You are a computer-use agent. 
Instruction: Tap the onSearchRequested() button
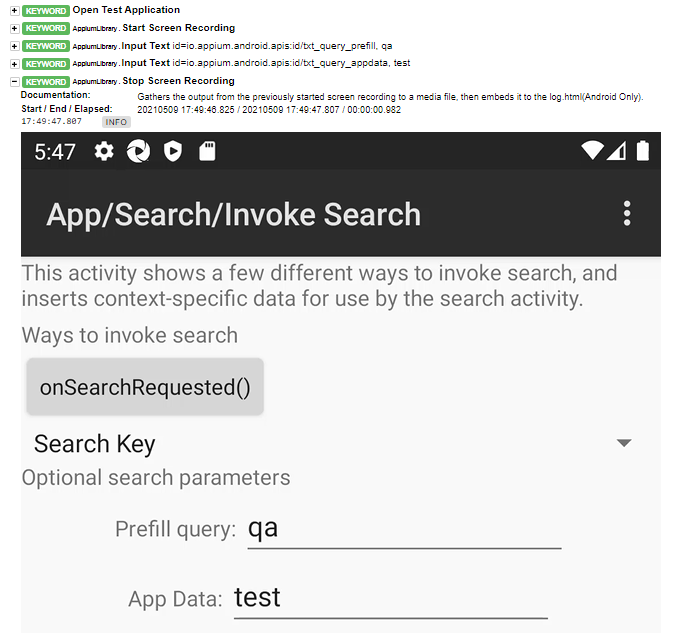click(x=145, y=387)
